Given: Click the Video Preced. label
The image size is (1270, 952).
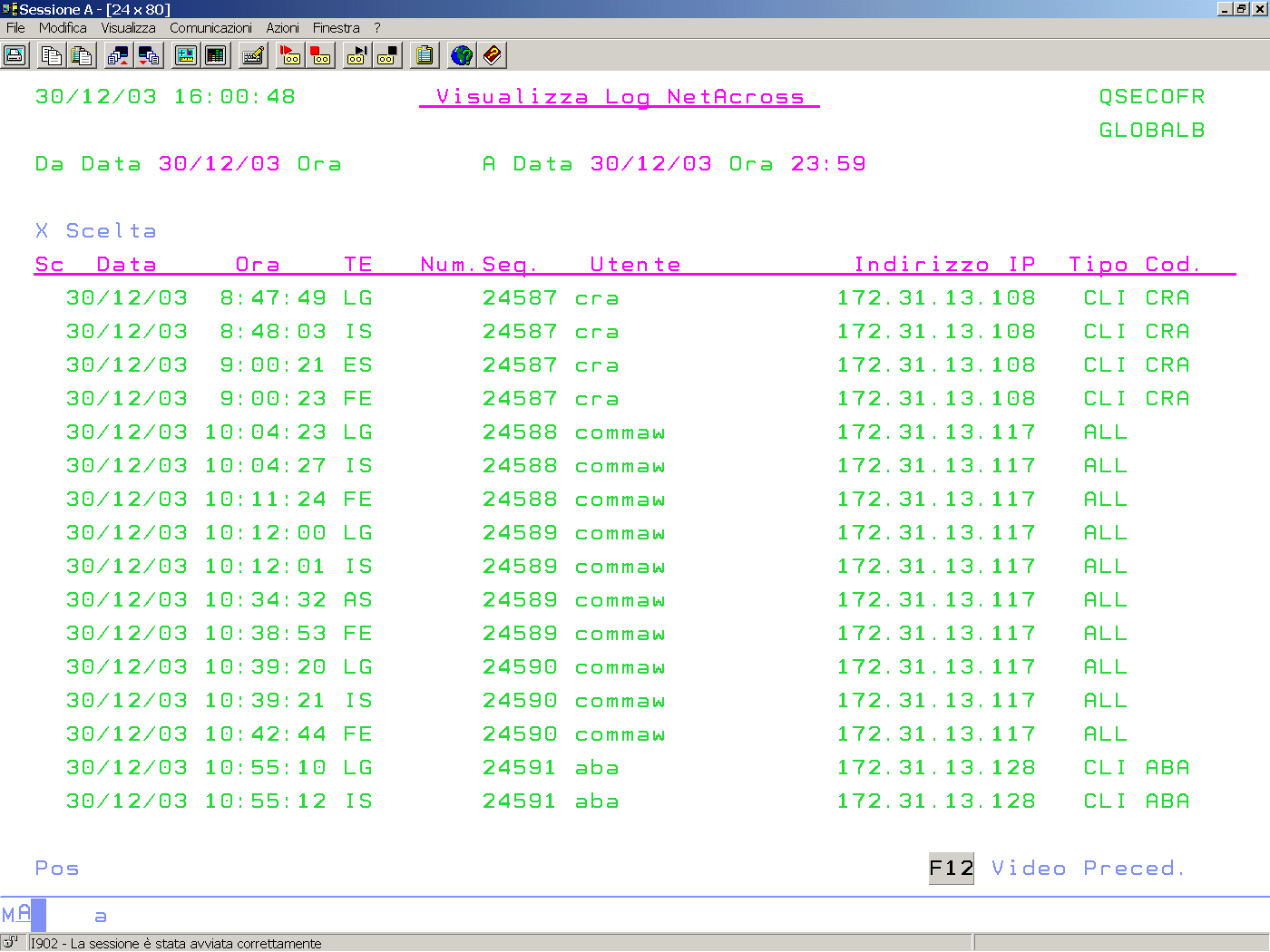Looking at the screenshot, I should [1089, 869].
